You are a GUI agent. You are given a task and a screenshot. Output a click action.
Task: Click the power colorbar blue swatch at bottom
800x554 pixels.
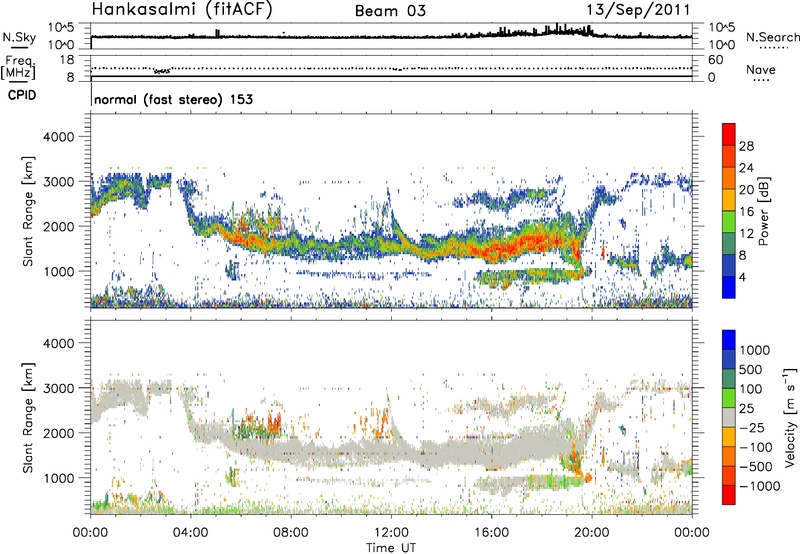pos(729,287)
